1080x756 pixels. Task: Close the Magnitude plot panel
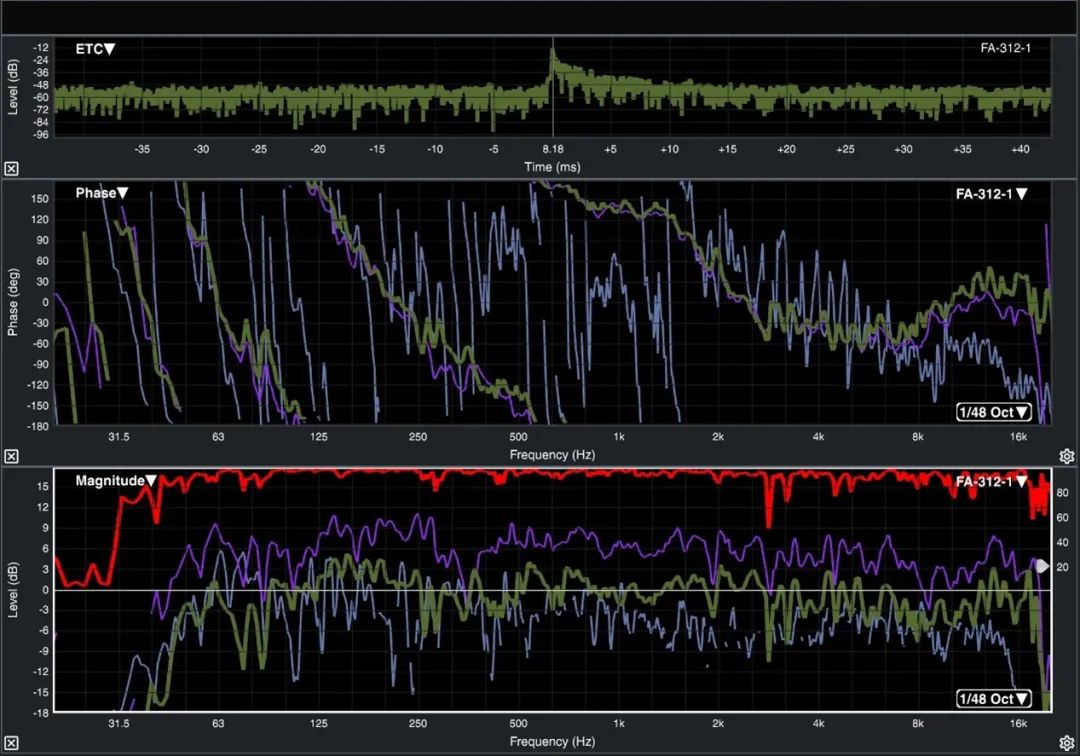coord(11,745)
